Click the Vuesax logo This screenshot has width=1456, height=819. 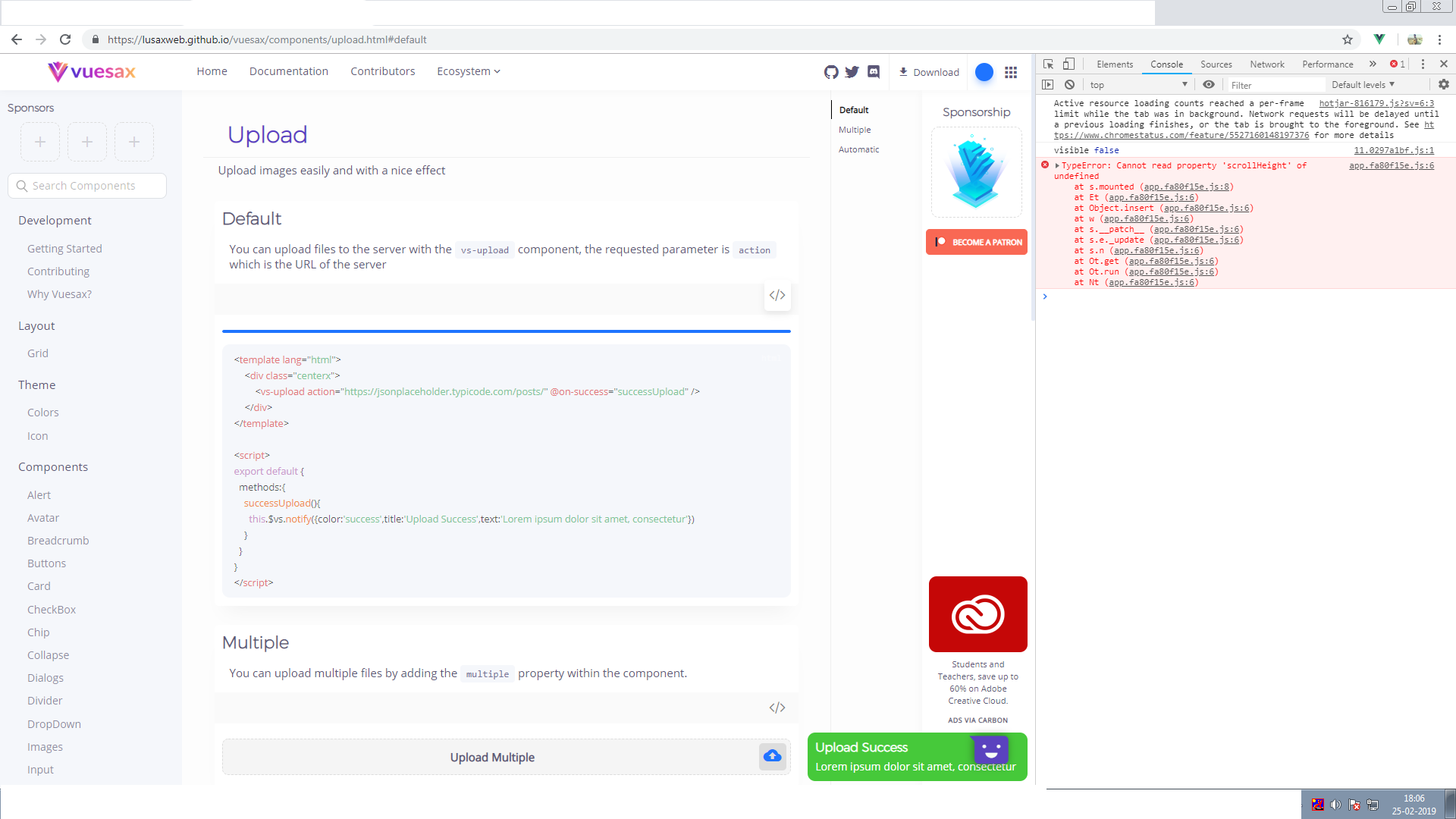[x=91, y=71]
